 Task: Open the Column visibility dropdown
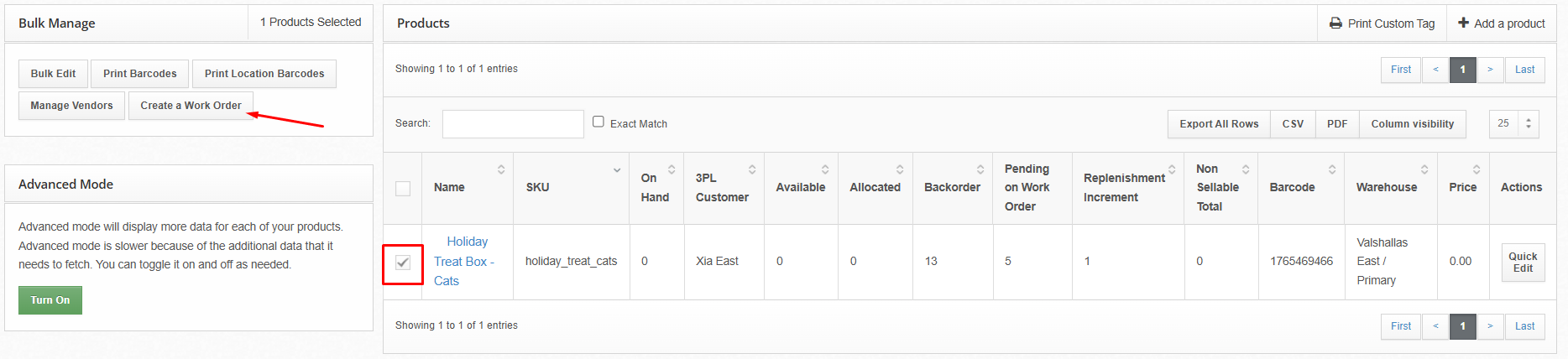click(1412, 124)
